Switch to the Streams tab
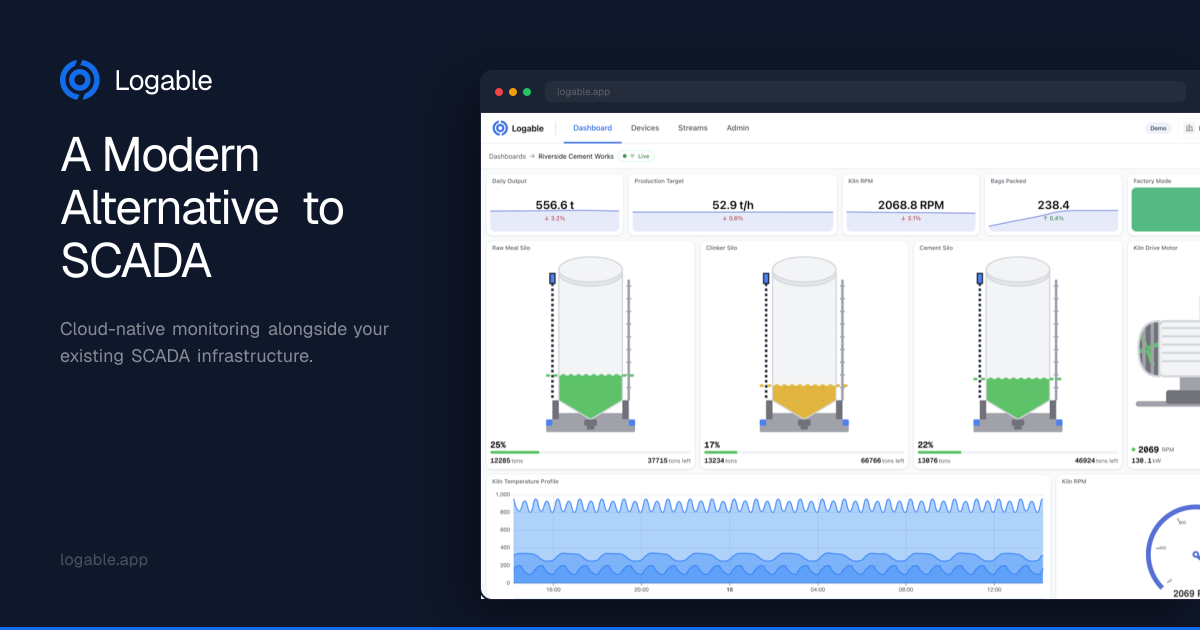The height and width of the screenshot is (630, 1200). [x=693, y=128]
